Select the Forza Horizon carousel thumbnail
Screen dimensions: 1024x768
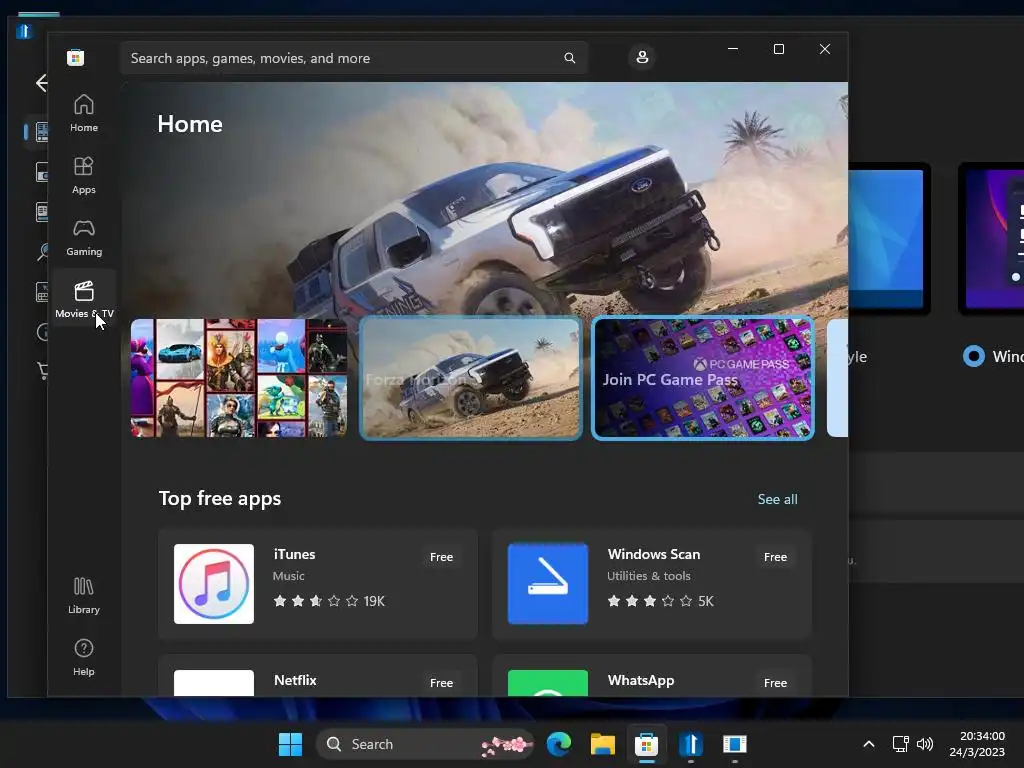point(470,378)
